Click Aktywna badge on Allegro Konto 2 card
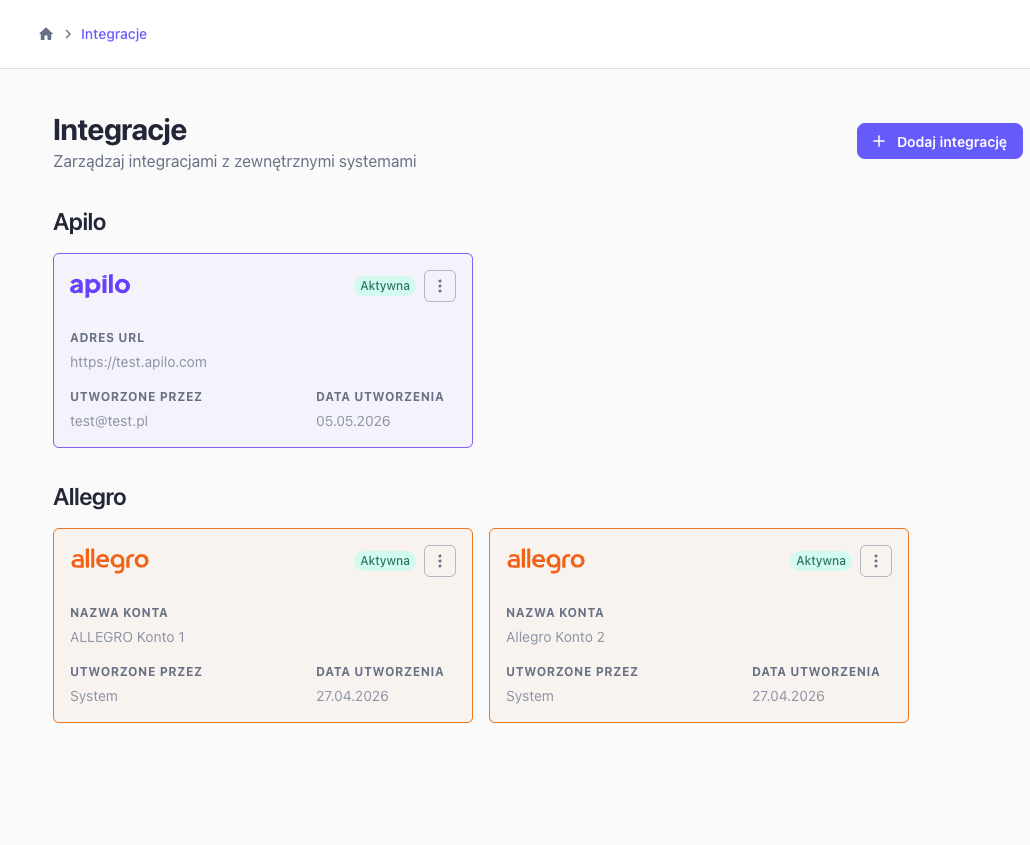 [820, 561]
